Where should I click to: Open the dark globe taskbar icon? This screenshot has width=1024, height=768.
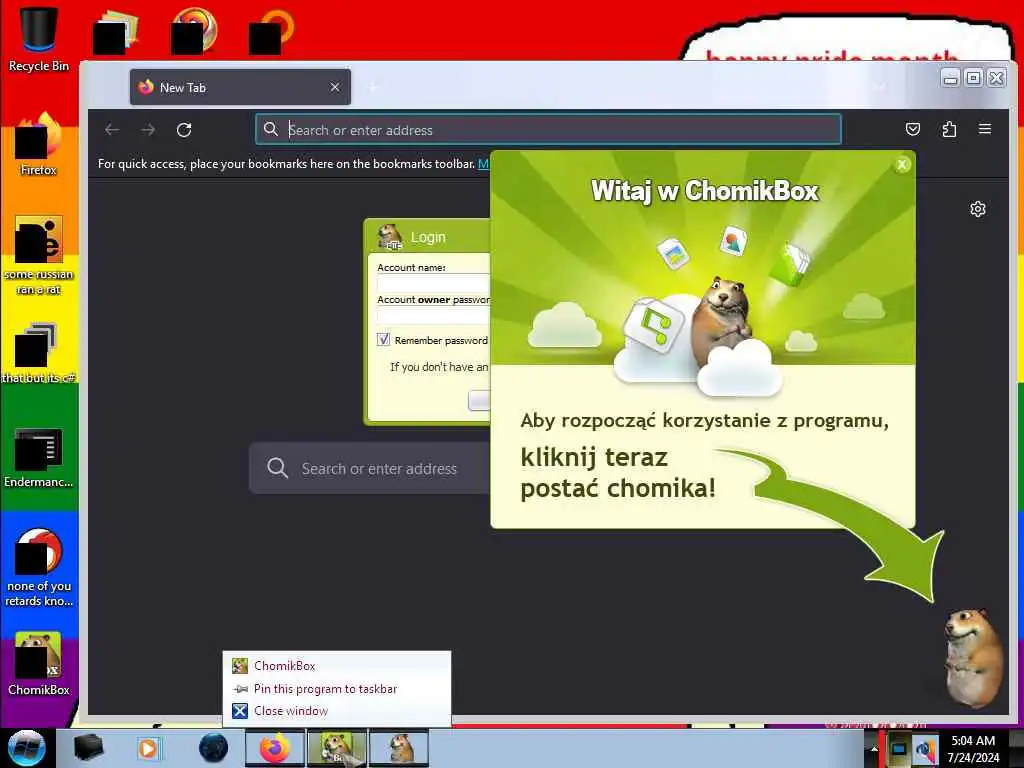tap(214, 748)
